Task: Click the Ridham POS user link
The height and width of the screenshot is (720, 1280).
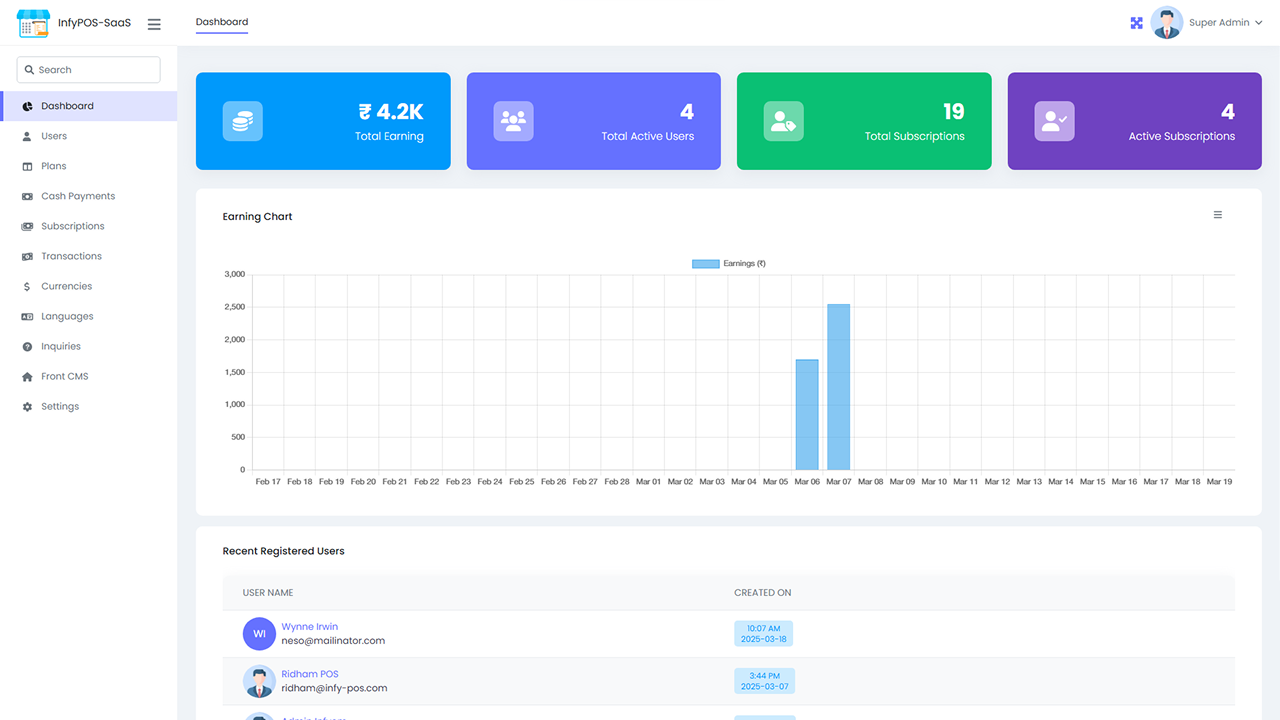Action: tap(310, 673)
